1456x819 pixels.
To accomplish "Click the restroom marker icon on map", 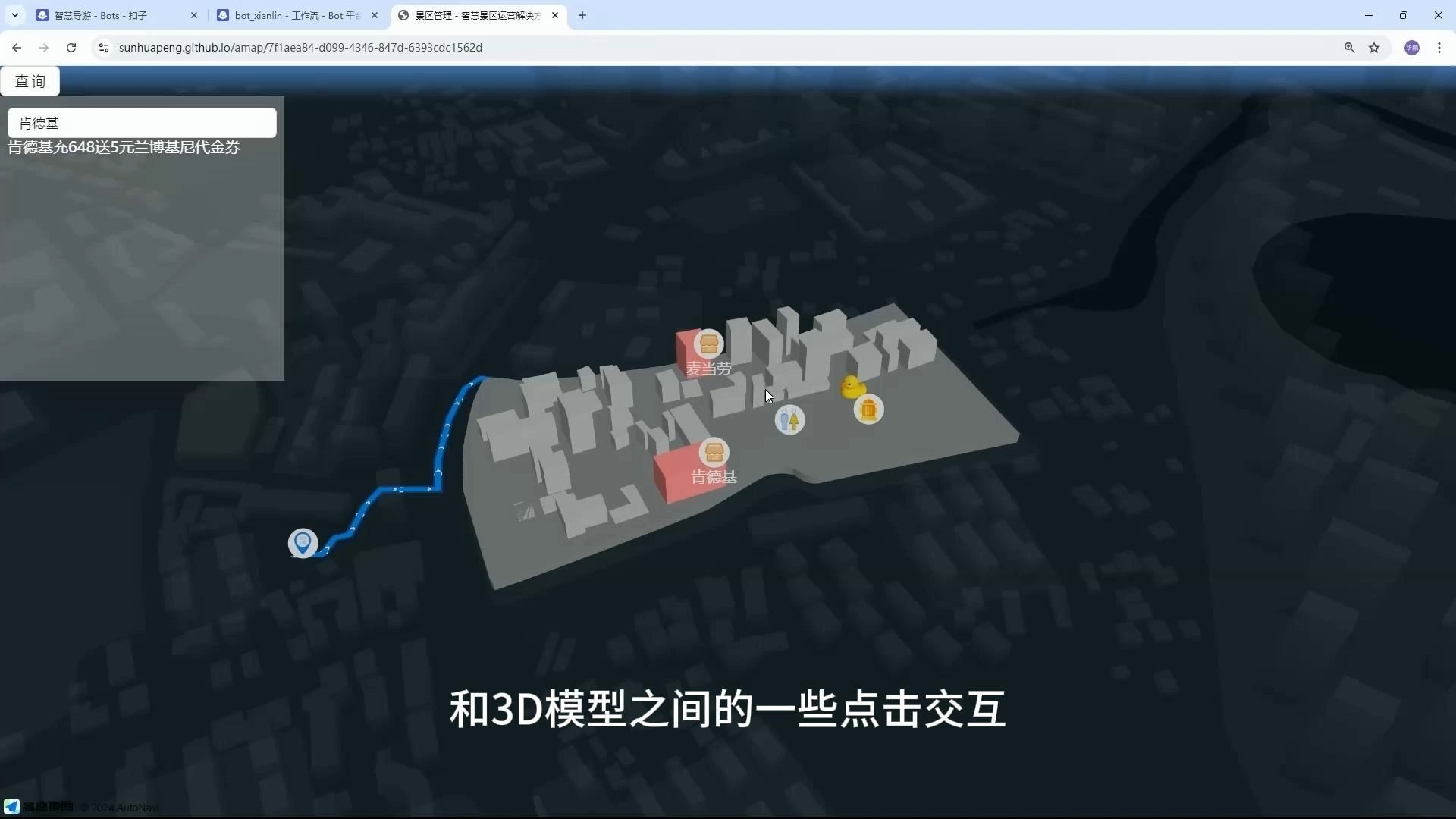I will (x=789, y=419).
